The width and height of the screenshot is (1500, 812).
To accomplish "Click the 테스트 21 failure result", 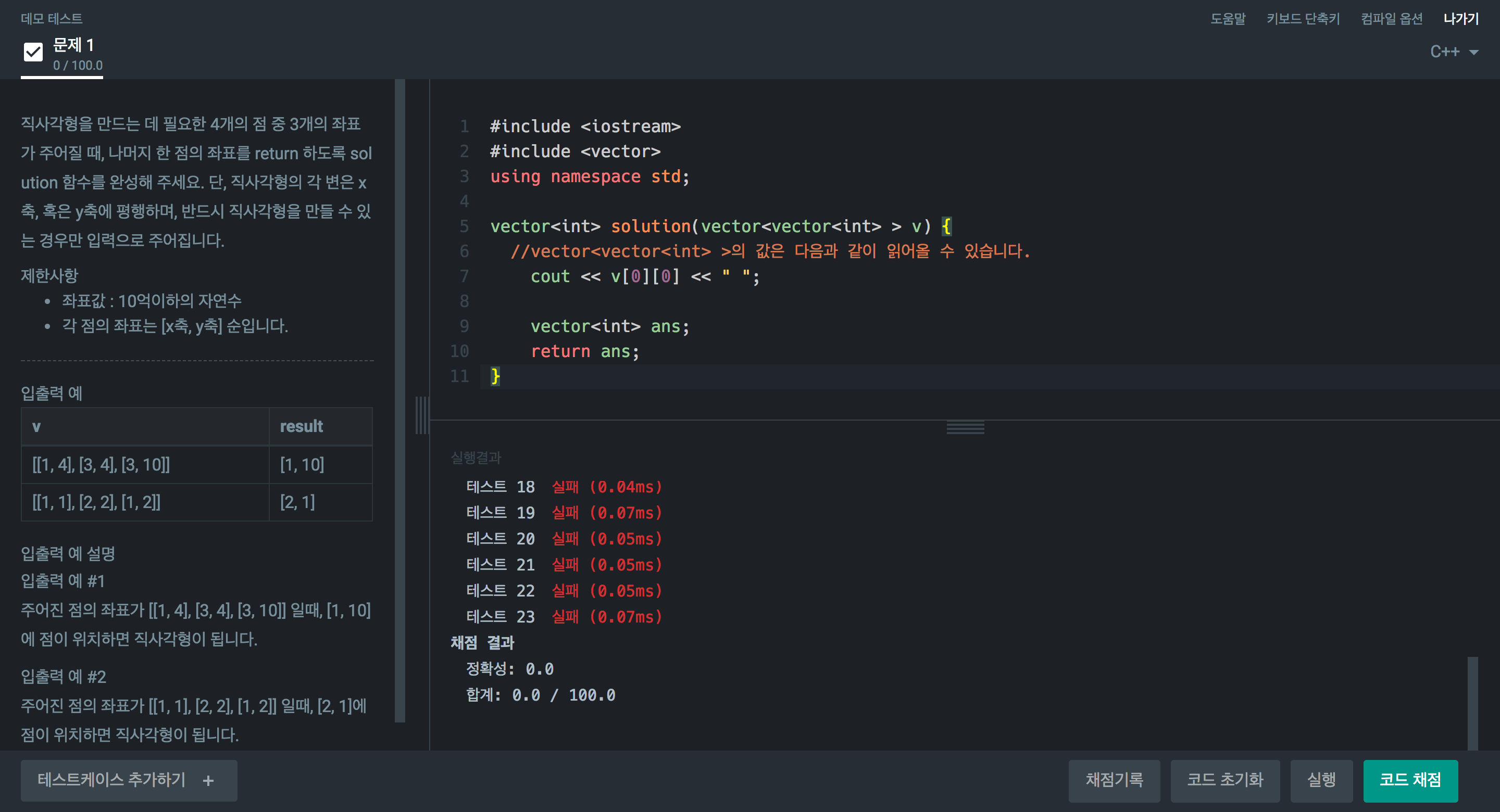I will point(564,565).
